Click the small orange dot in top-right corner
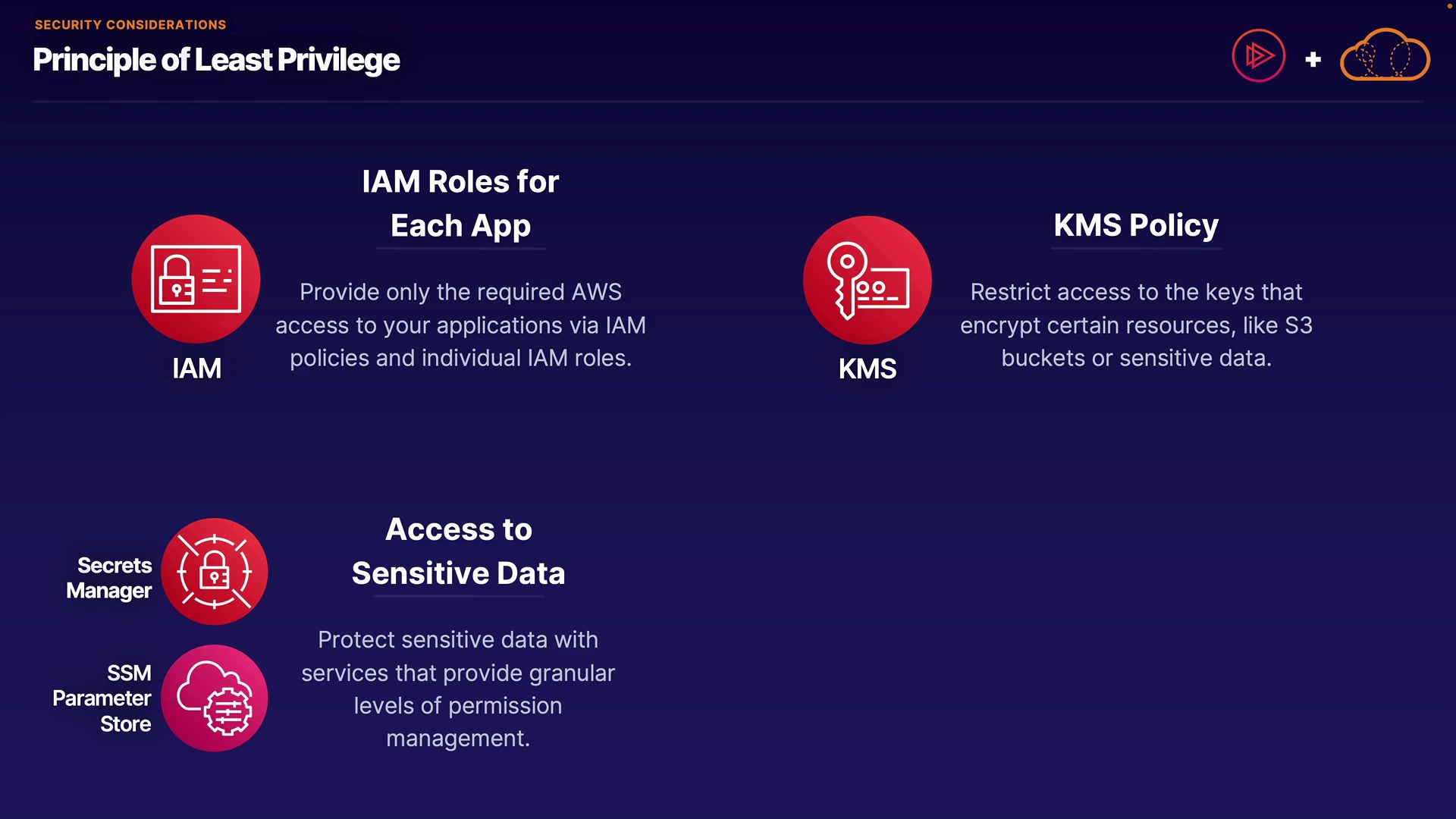1456x819 pixels. coord(1449,6)
